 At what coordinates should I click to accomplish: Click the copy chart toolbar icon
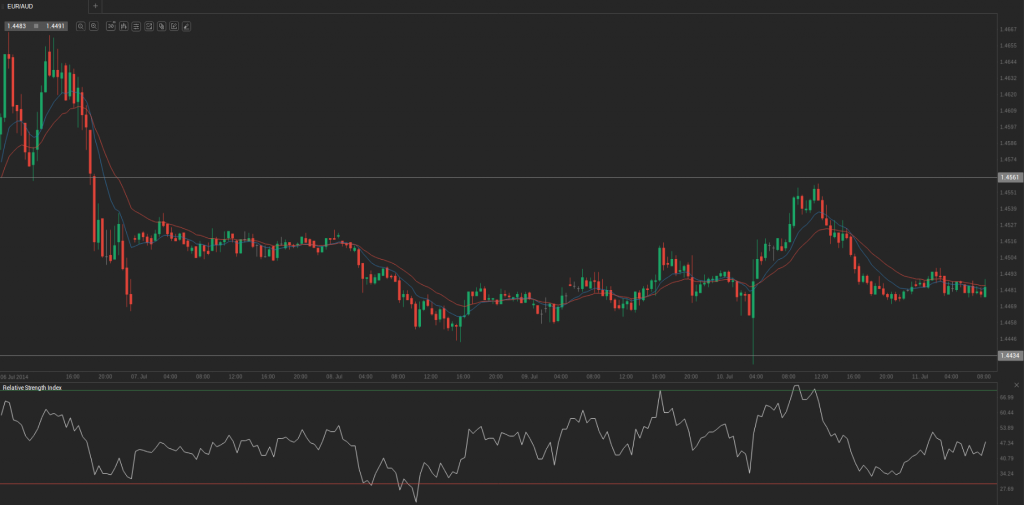[161, 26]
